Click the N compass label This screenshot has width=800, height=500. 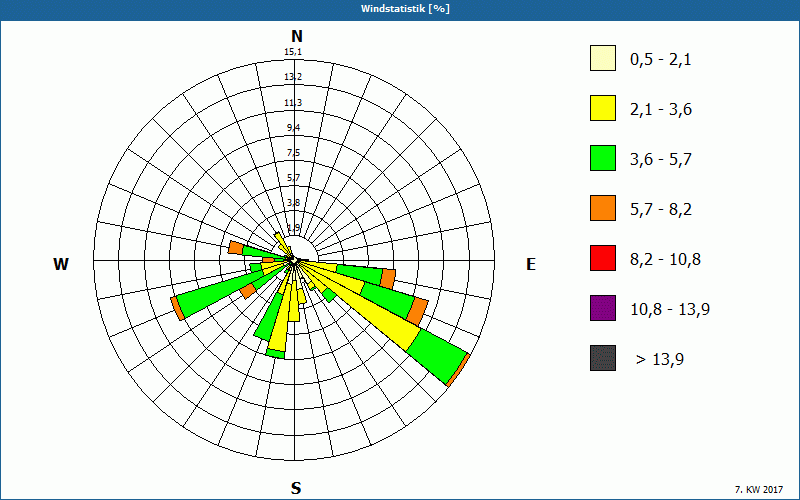[296, 36]
